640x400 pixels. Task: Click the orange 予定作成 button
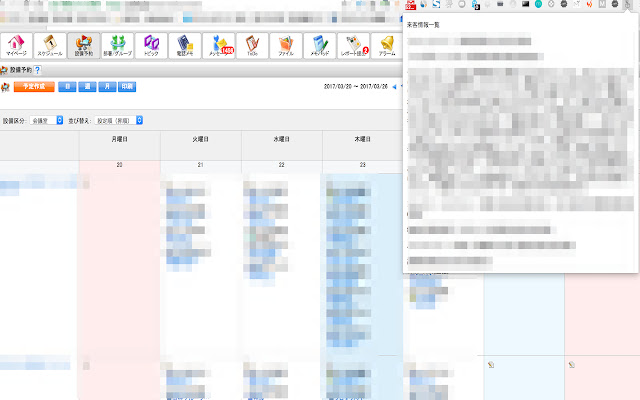coord(34,87)
